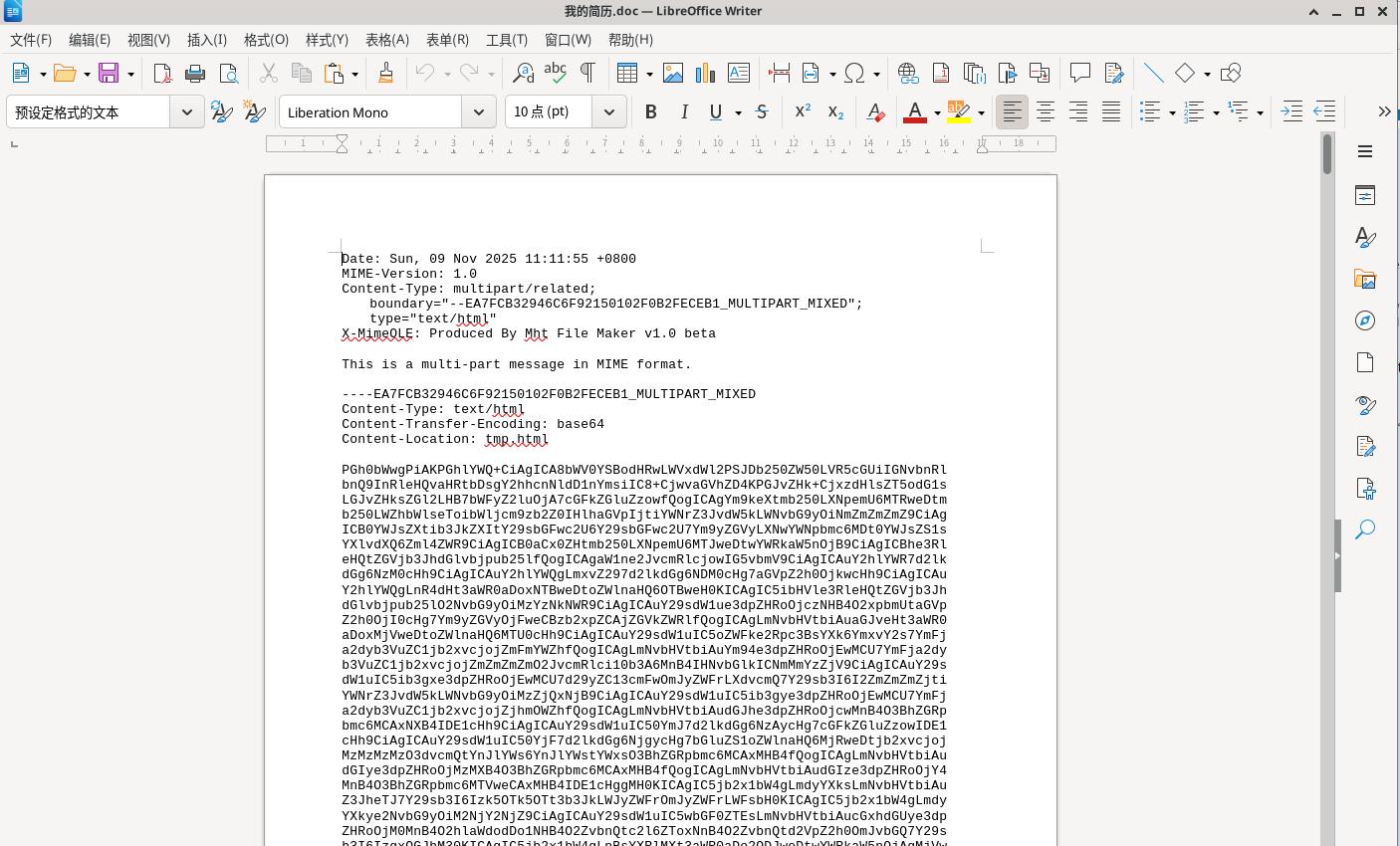Screen dimensions: 1400x846
Task: Insert a comment using toolbar icon
Action: point(1079,74)
